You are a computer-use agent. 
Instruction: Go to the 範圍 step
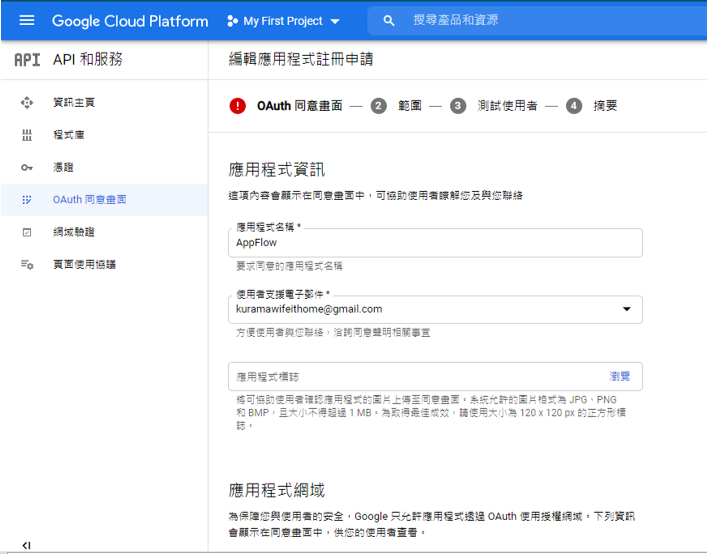click(410, 106)
